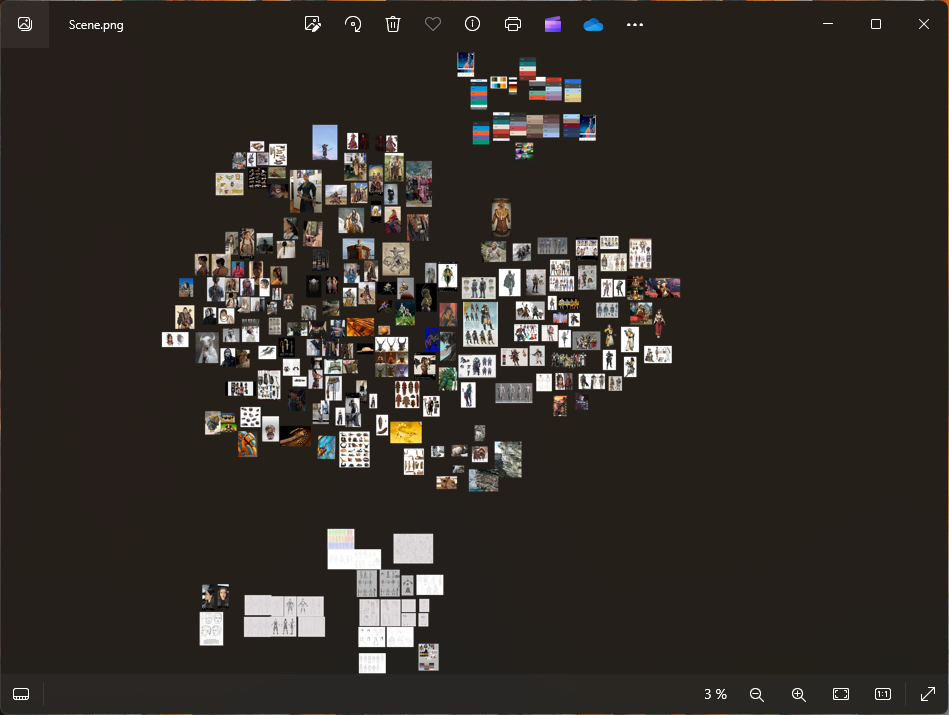Zoom in with the plus magnifier
This screenshot has width=949, height=715.
(x=799, y=694)
